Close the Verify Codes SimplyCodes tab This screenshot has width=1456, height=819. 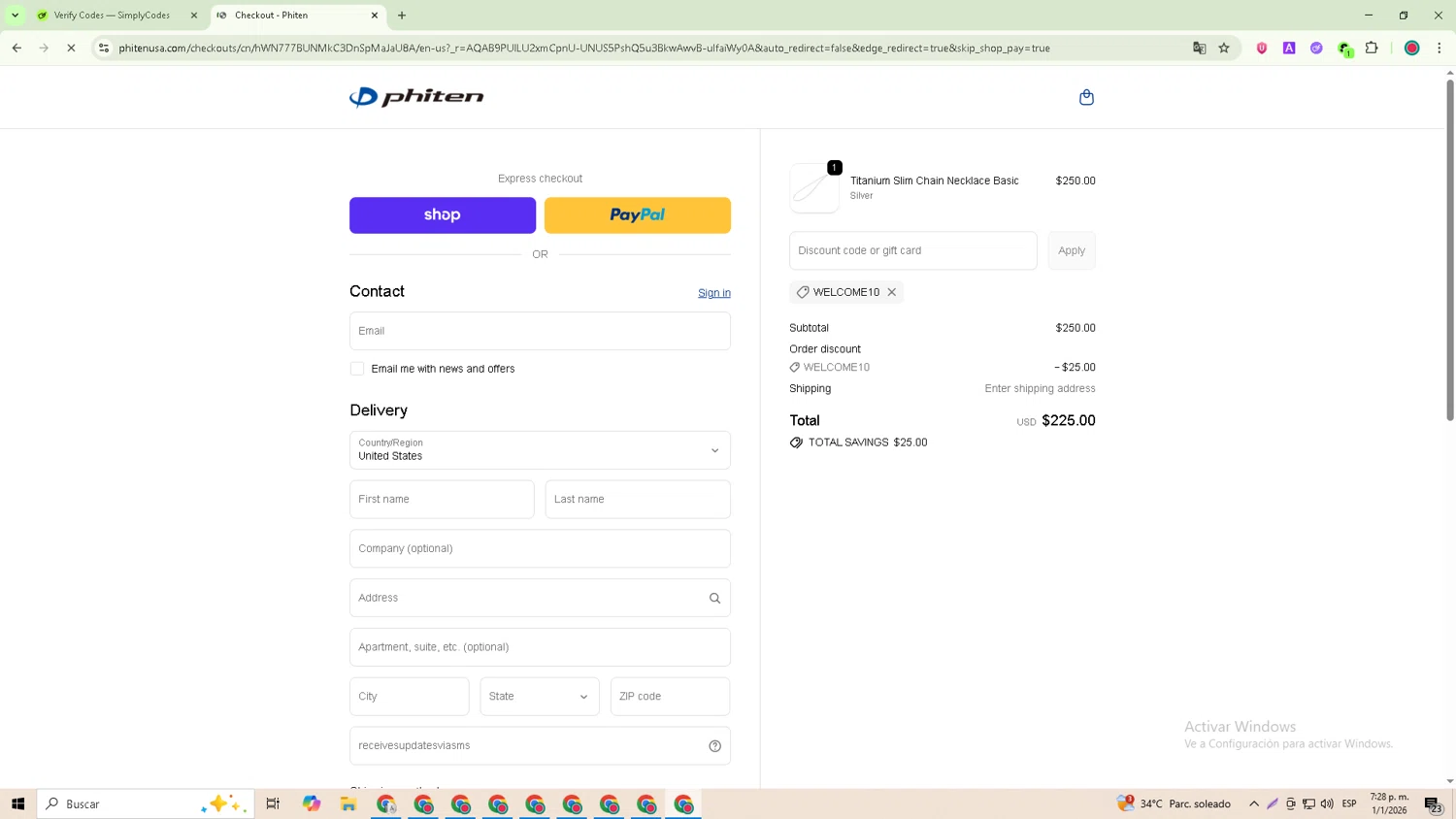(x=193, y=16)
